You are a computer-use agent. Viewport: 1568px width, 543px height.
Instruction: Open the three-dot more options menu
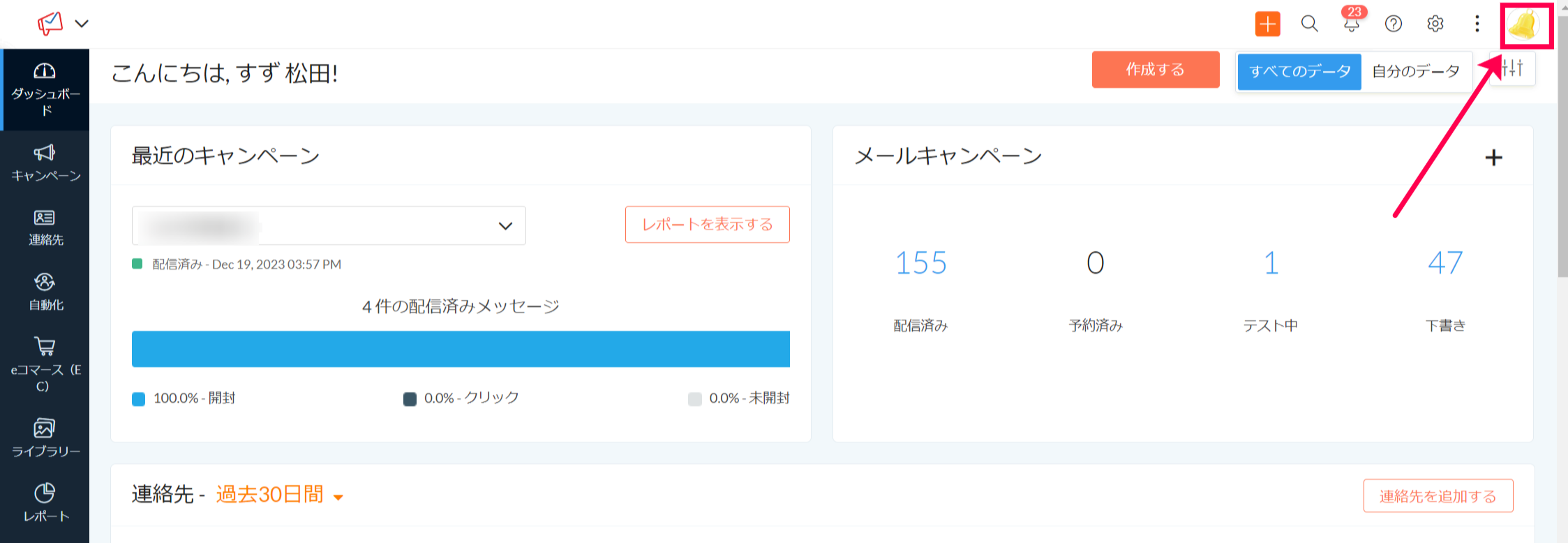point(1477,24)
